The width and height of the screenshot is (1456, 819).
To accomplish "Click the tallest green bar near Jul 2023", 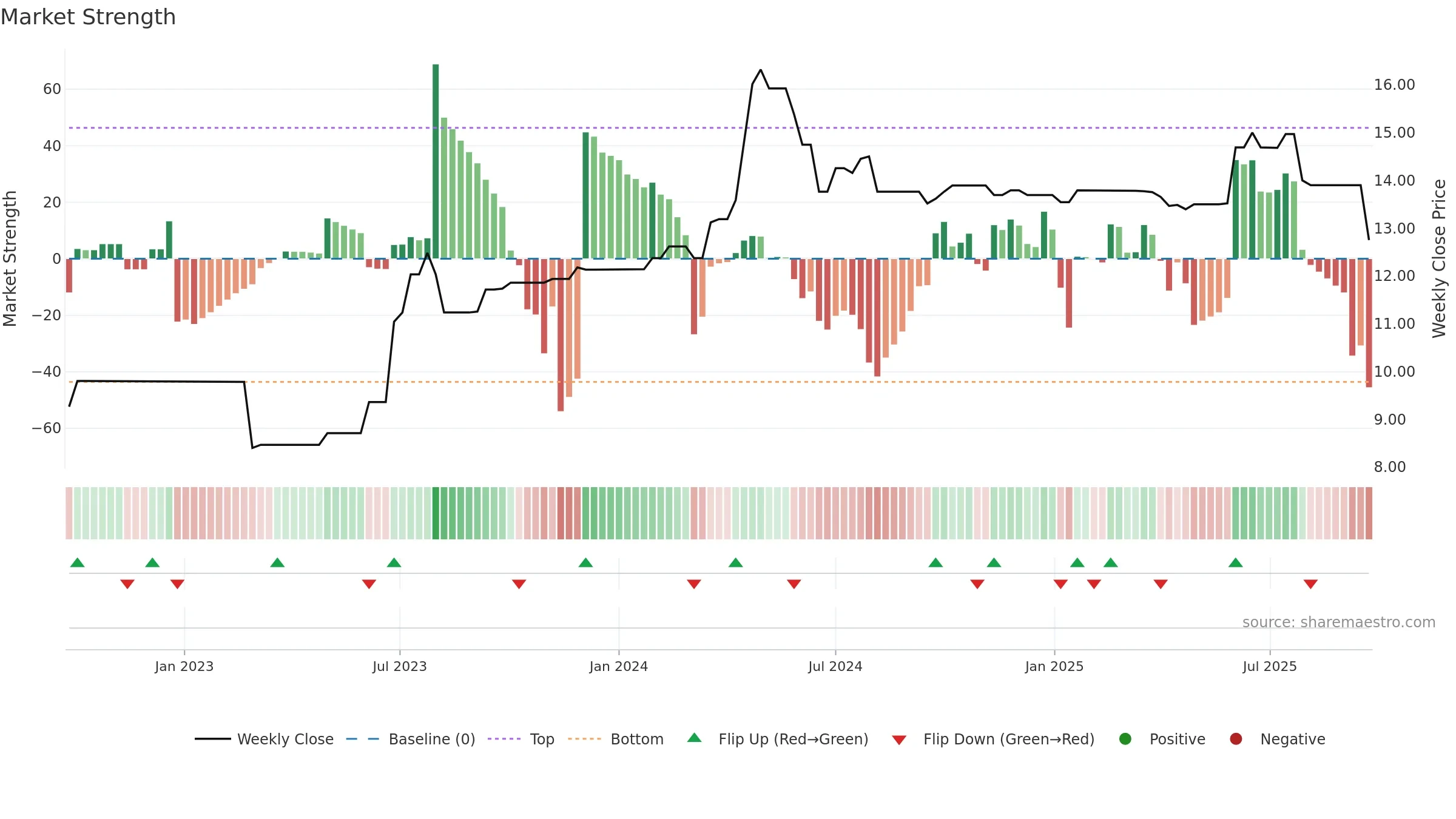I will pyautogui.click(x=436, y=161).
